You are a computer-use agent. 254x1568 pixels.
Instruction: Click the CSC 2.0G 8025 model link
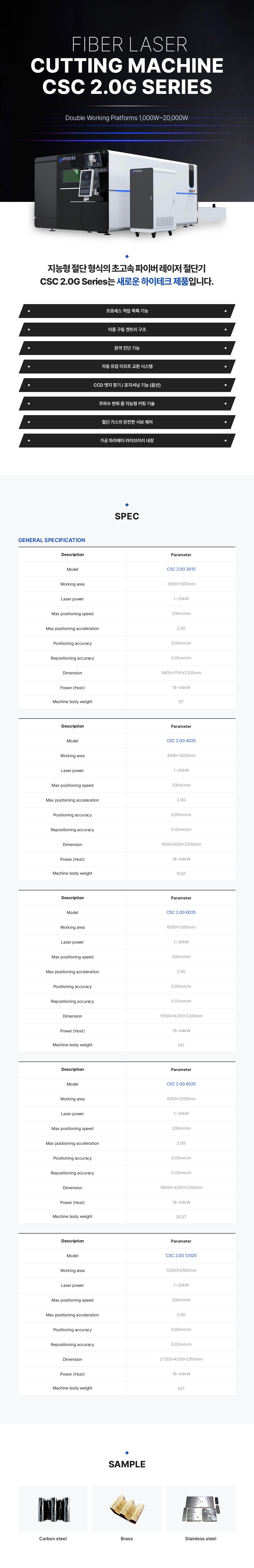tap(181, 1084)
